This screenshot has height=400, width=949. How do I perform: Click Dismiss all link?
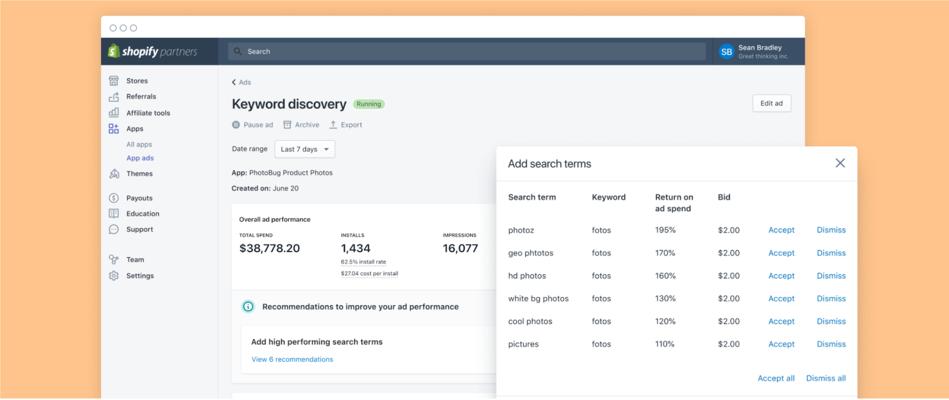[826, 378]
